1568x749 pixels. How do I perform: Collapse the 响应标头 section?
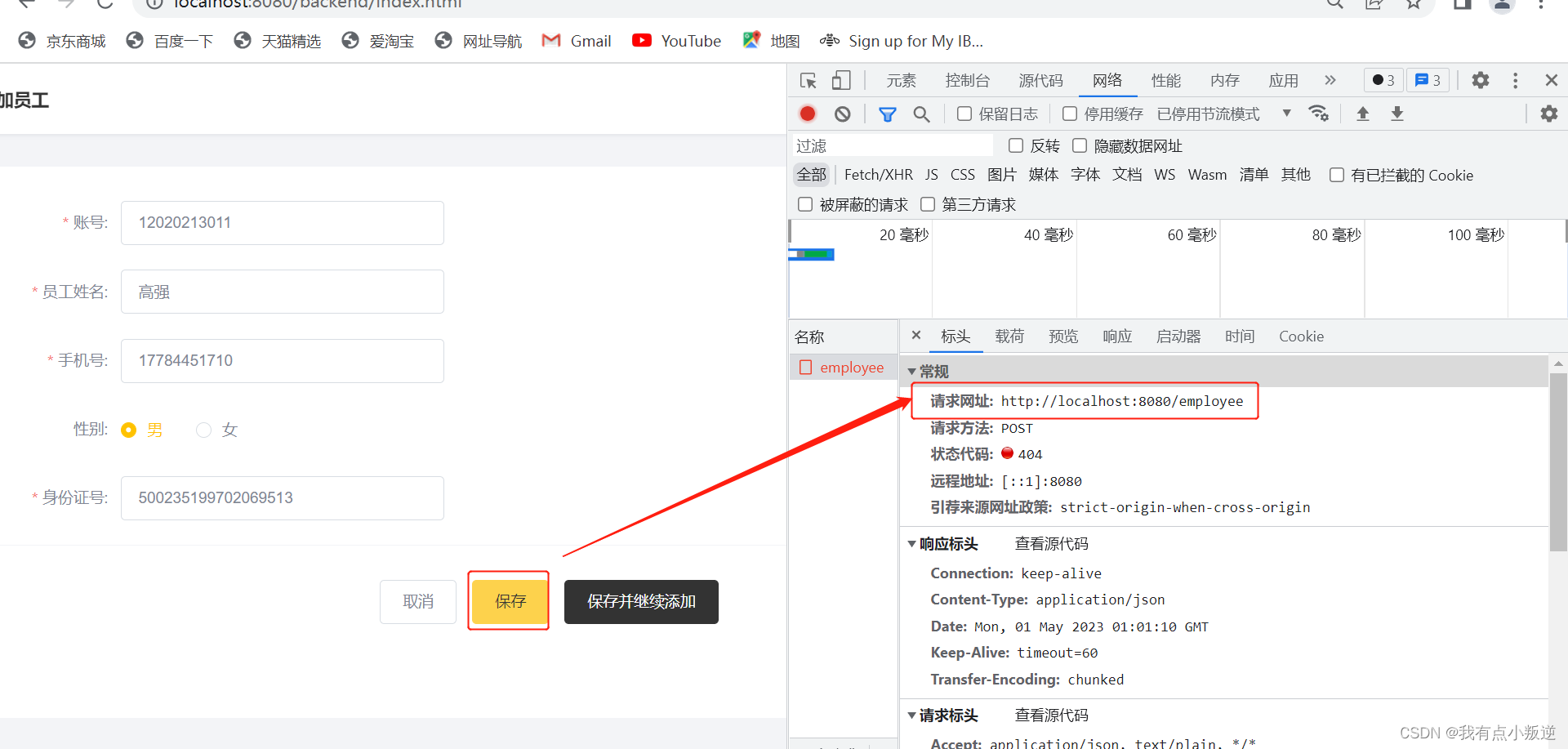coord(912,544)
